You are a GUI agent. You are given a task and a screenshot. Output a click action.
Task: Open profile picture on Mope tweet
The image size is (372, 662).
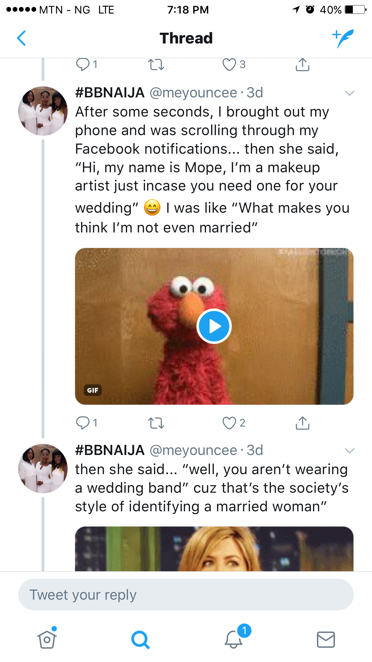click(x=43, y=111)
